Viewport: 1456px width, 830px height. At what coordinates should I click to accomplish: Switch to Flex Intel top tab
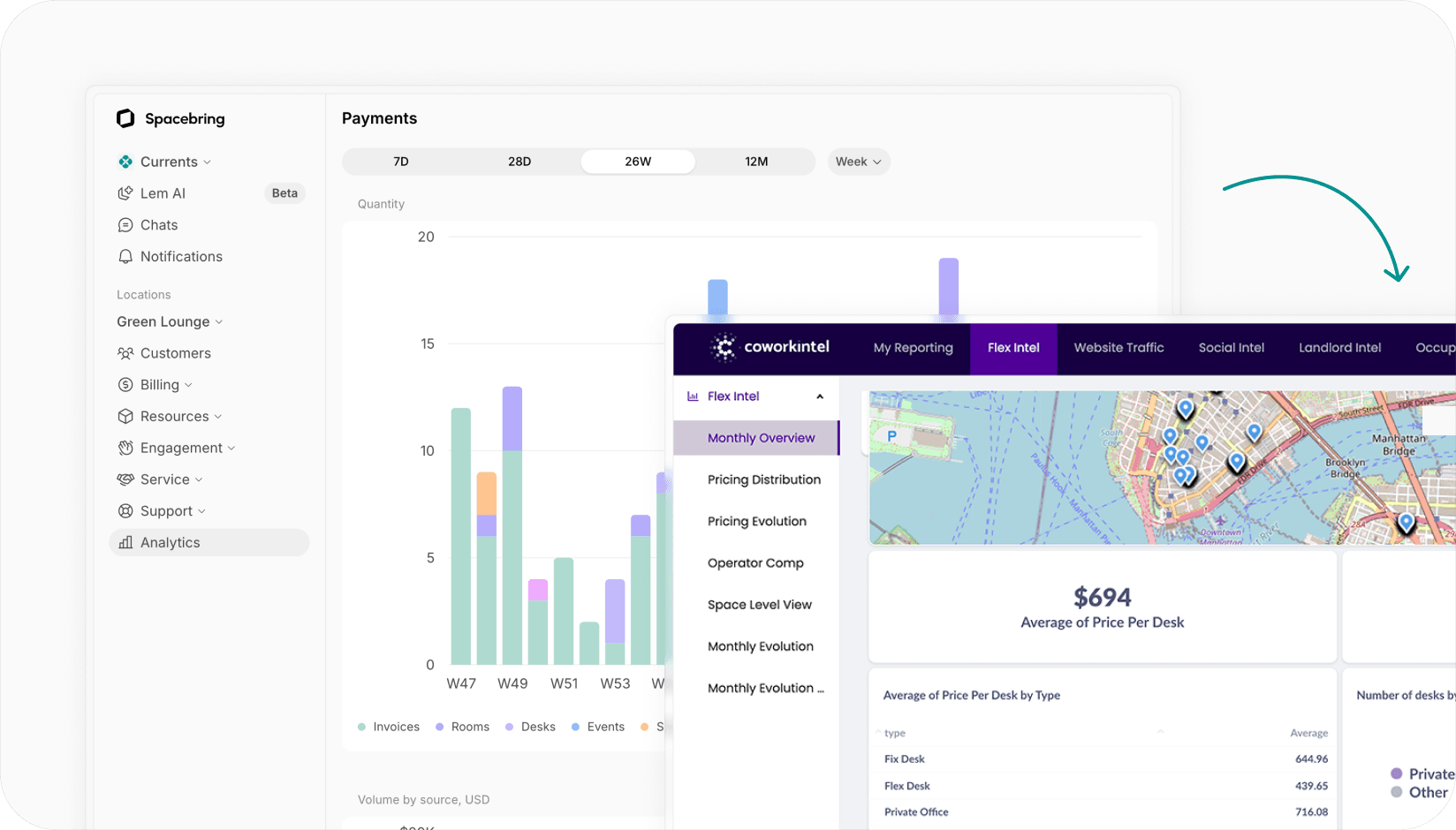coord(1013,348)
